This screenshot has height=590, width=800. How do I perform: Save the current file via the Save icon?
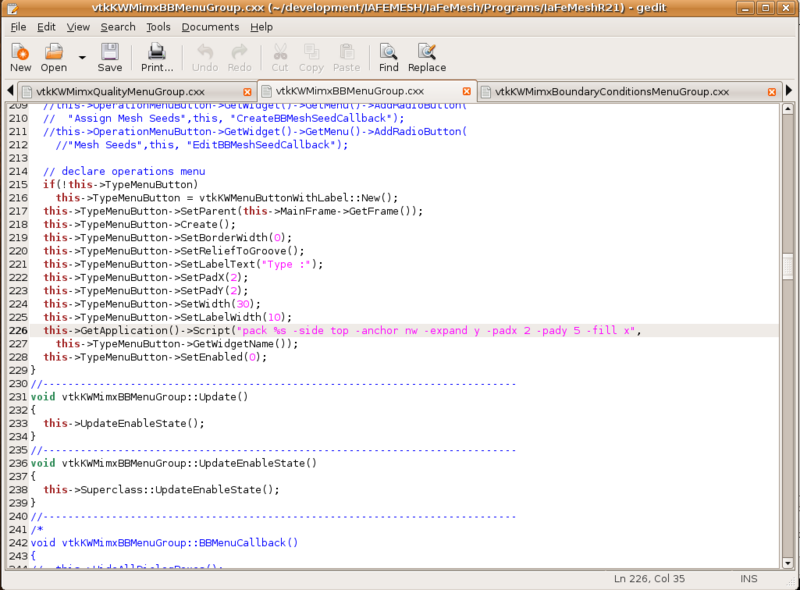pos(110,57)
